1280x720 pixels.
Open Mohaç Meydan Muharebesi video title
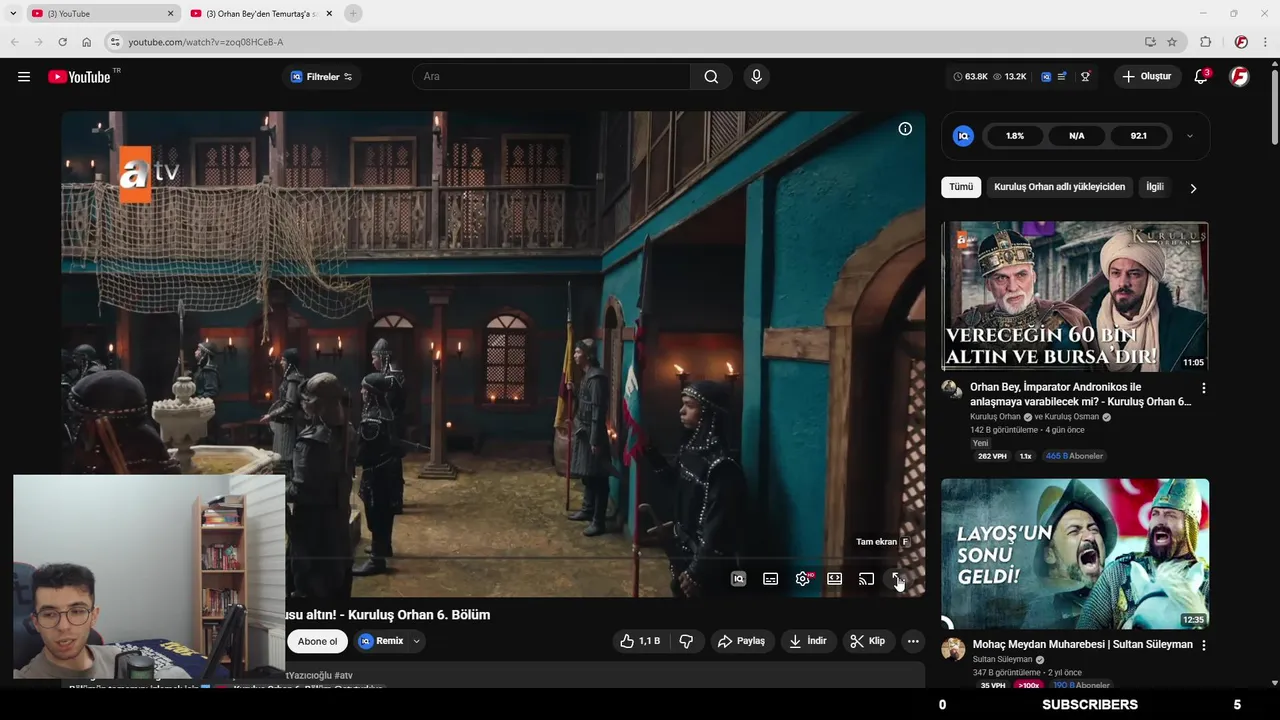(x=1082, y=645)
